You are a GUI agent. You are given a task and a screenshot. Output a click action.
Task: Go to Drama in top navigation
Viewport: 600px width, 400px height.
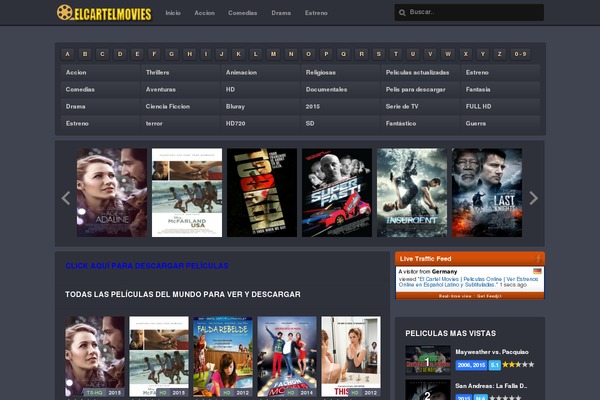point(281,13)
